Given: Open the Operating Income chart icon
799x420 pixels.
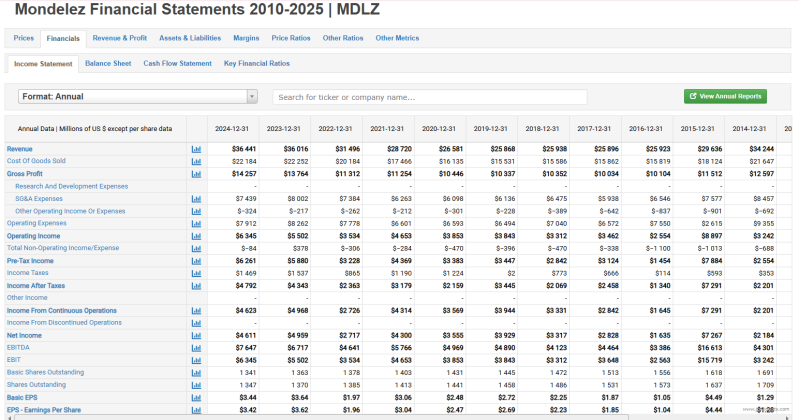Looking at the screenshot, I should pyautogui.click(x=196, y=236).
